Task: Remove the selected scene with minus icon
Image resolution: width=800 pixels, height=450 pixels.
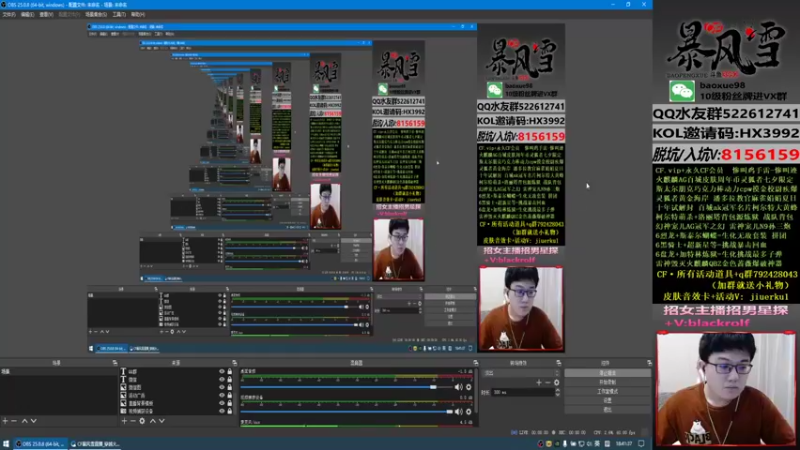Action: tap(14, 421)
